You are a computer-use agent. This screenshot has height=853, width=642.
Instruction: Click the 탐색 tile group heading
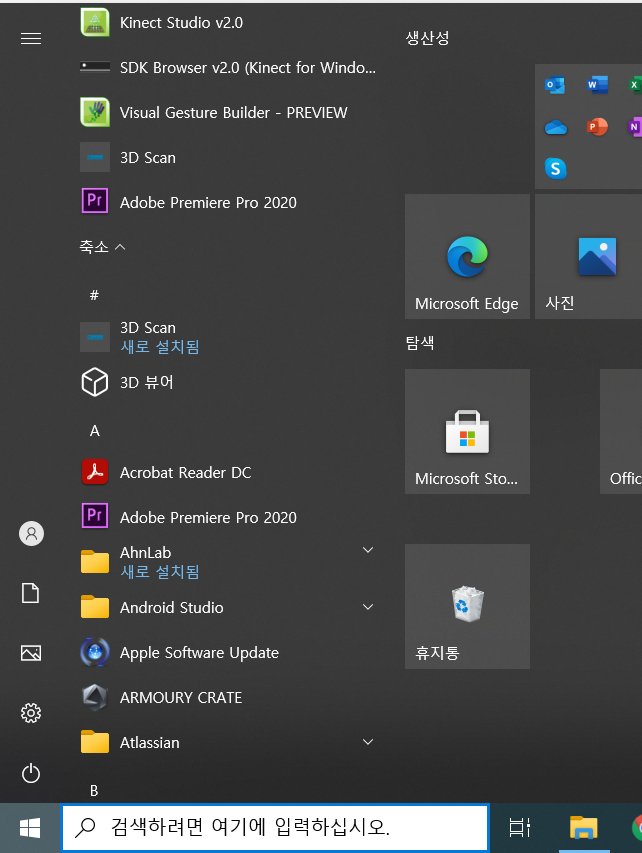(419, 343)
